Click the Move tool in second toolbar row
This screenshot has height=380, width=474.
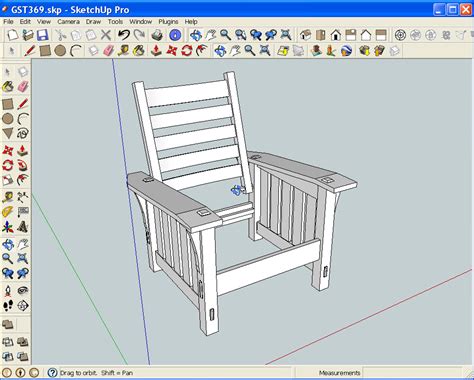(171, 51)
